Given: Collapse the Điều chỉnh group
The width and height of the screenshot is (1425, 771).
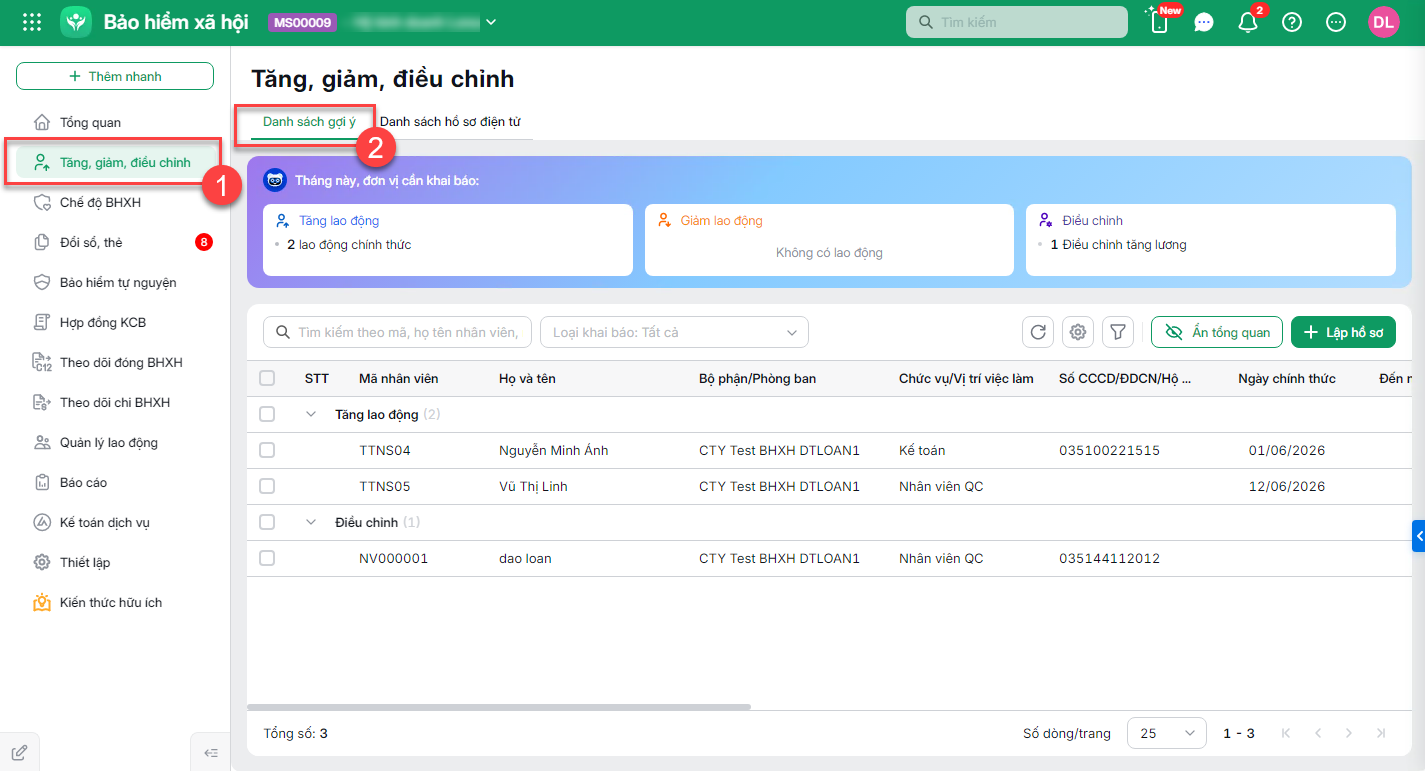Looking at the screenshot, I should tap(311, 522).
